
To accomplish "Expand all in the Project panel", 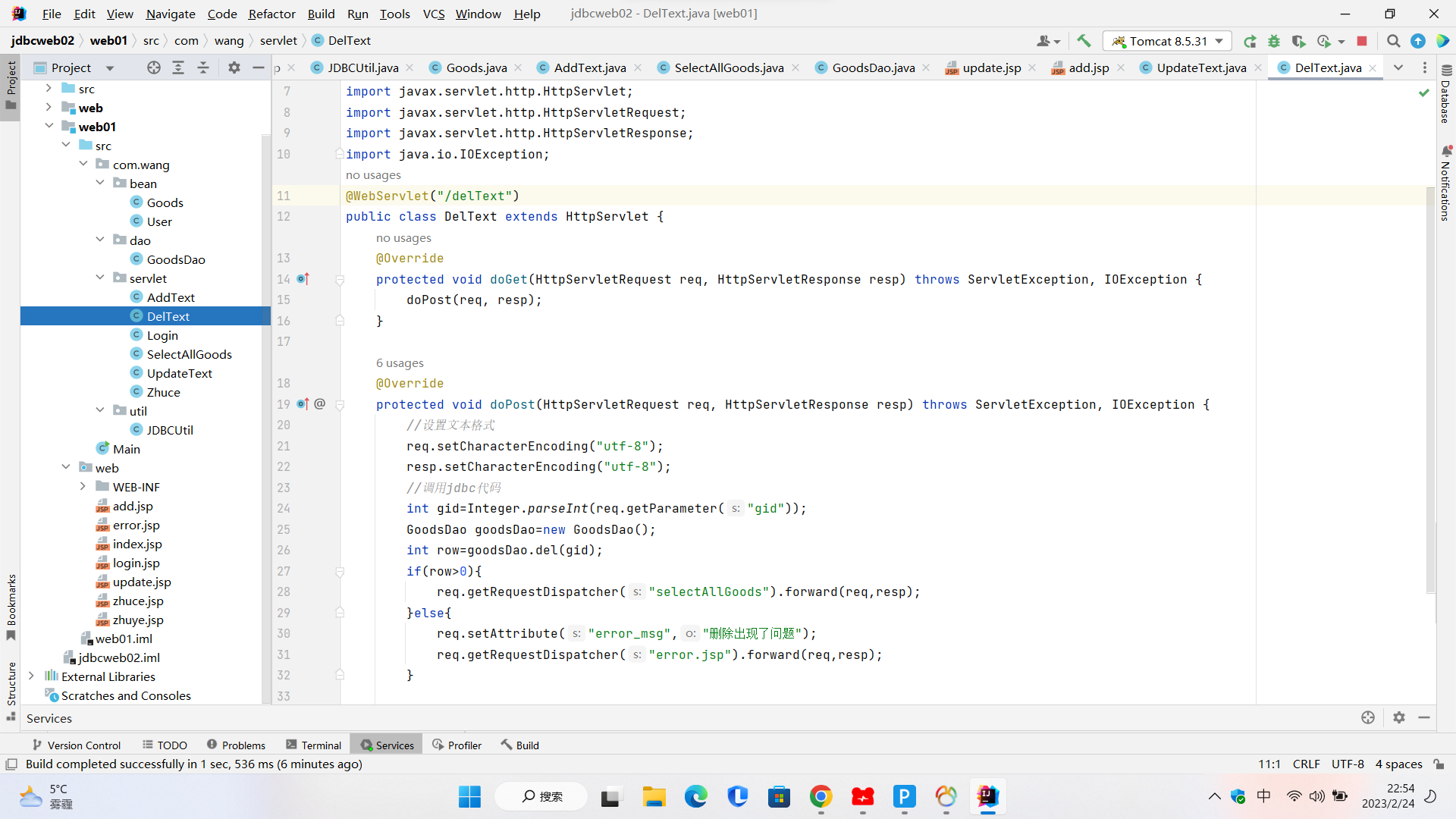I will [x=178, y=67].
